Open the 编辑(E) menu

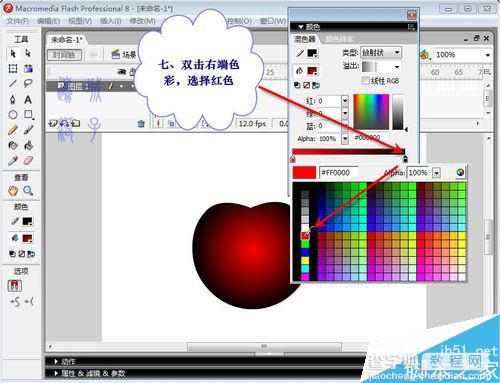pos(49,21)
